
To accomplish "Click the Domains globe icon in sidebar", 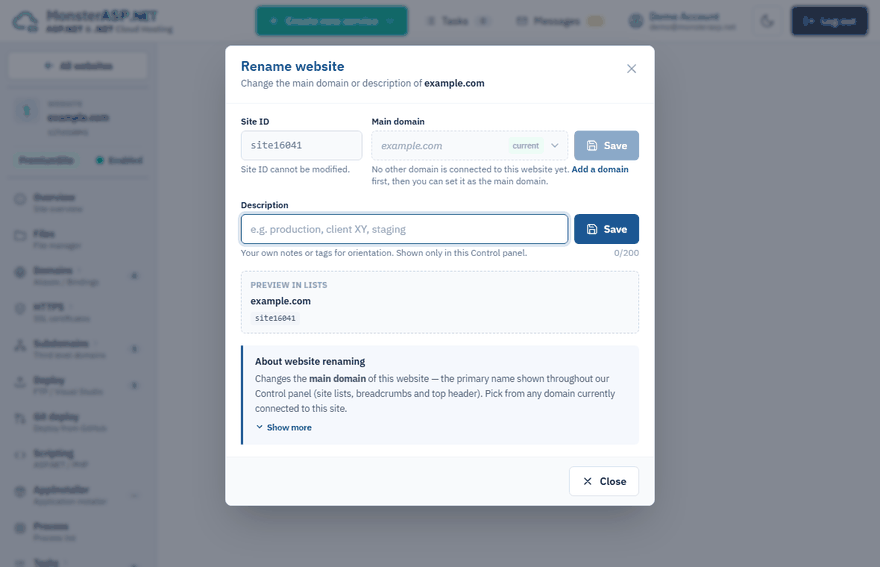I will pos(20,272).
